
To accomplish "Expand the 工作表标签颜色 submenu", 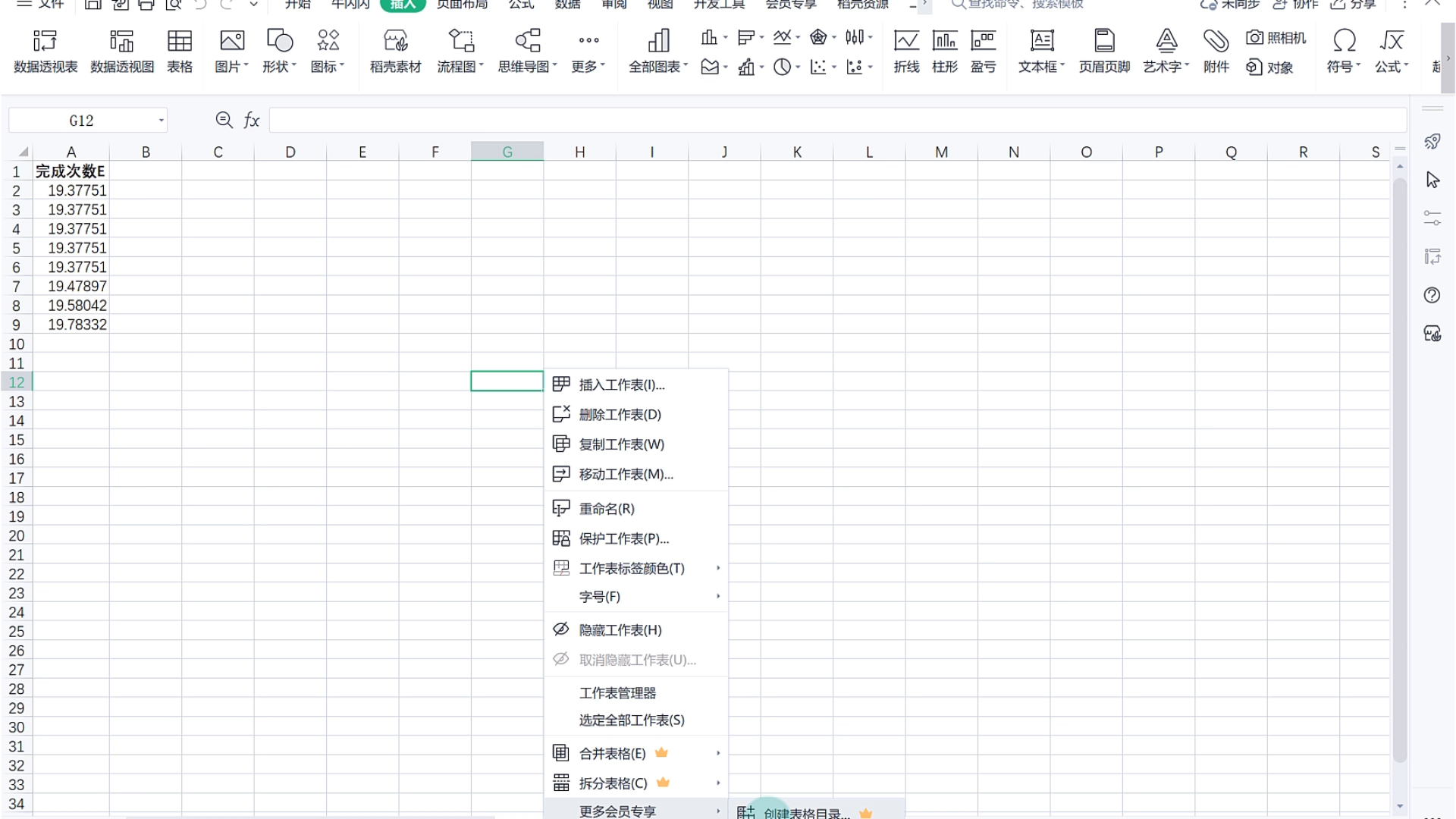I will (x=632, y=569).
